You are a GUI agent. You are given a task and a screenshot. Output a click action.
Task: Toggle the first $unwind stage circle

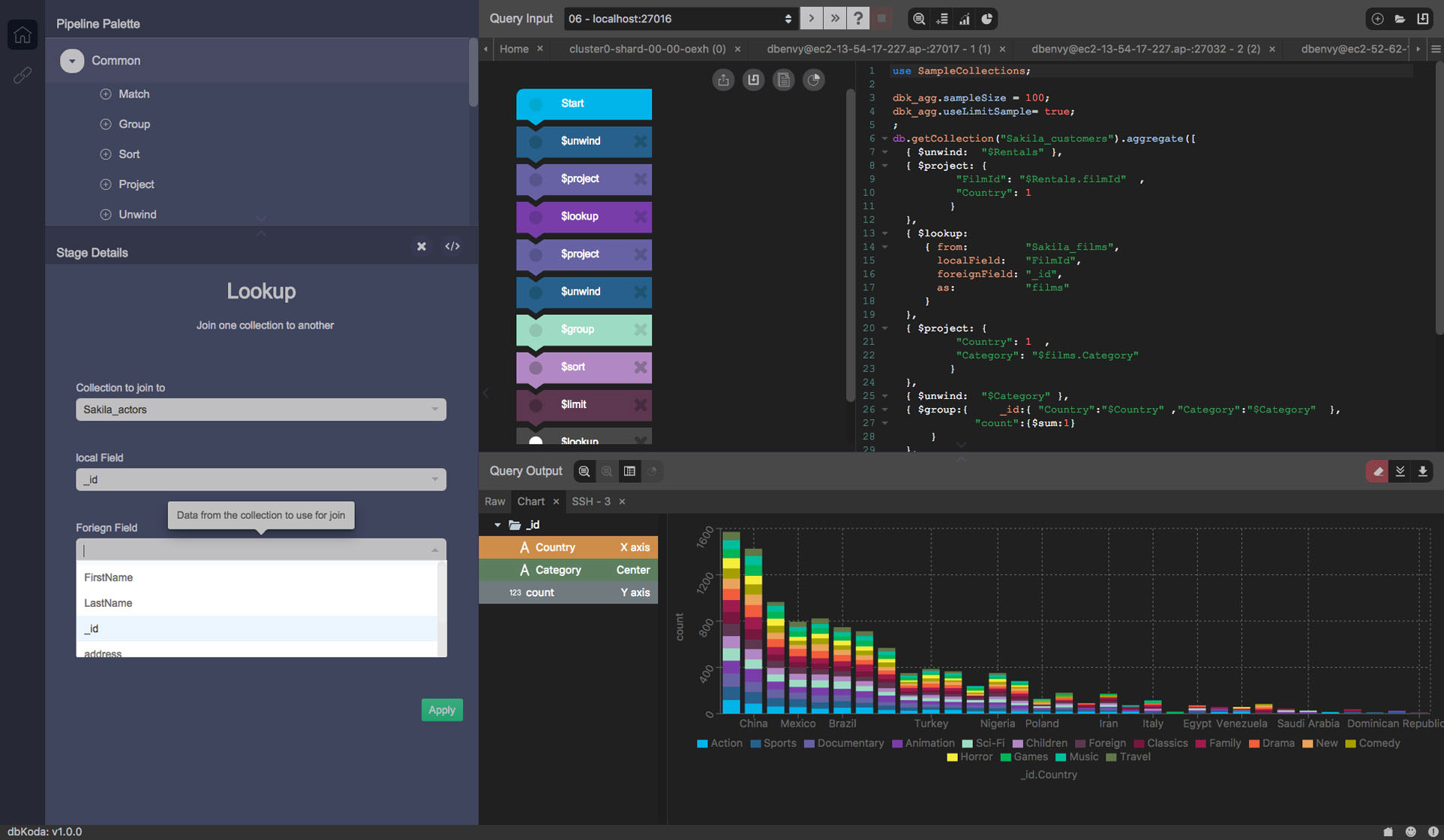[x=536, y=142]
